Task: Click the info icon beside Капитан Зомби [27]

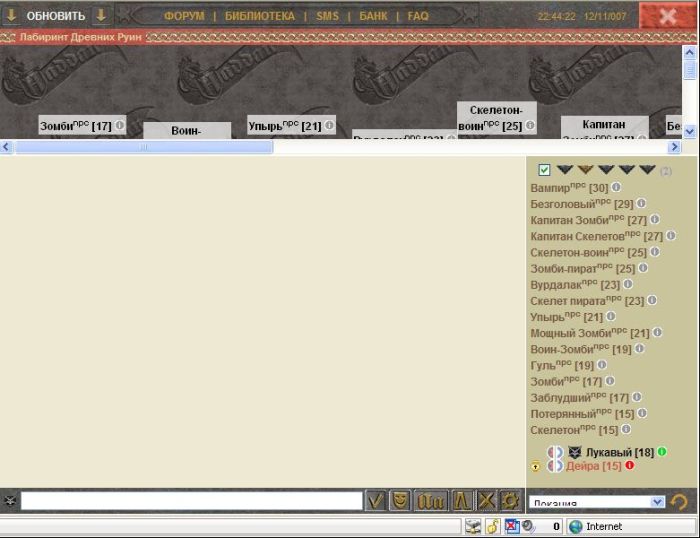Action: [654, 219]
